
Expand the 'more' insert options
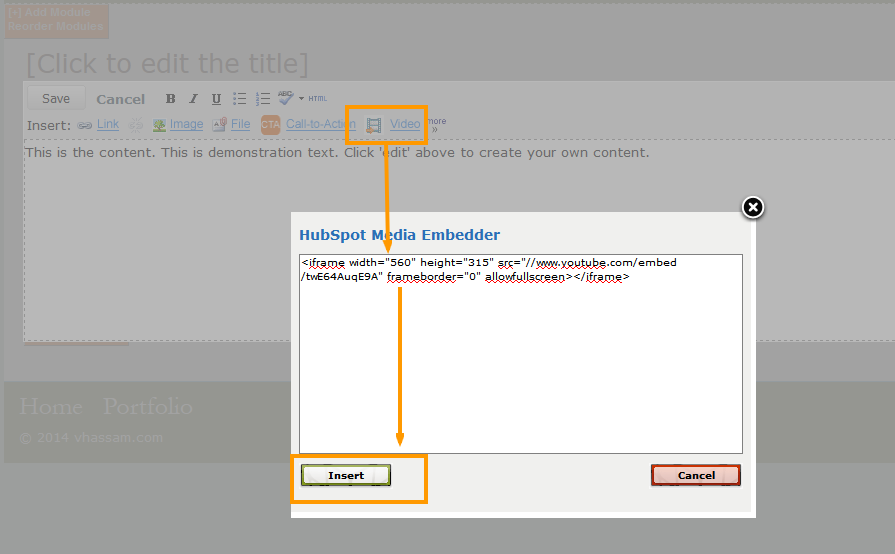tap(437, 124)
